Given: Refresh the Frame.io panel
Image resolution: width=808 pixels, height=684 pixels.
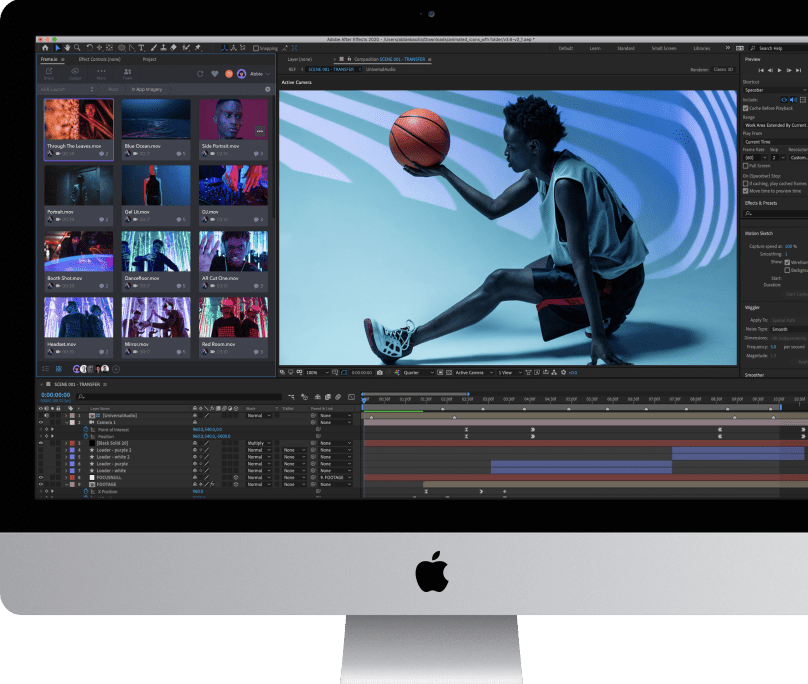Looking at the screenshot, I should (x=200, y=74).
